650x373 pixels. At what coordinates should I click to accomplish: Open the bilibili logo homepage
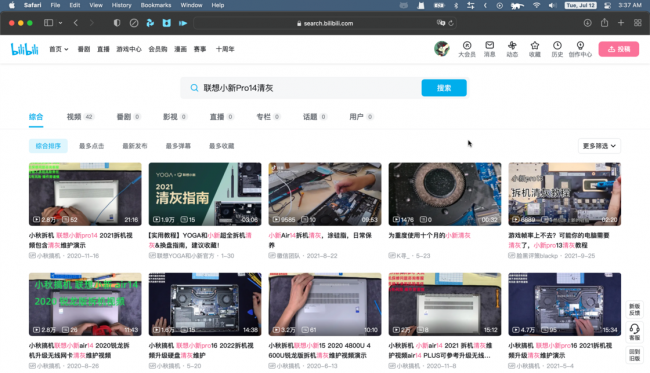point(24,49)
